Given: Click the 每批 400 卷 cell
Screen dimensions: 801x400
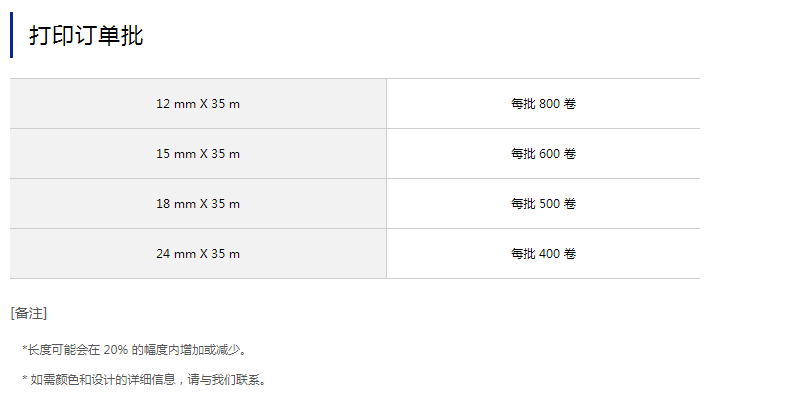Looking at the screenshot, I should [x=543, y=254].
